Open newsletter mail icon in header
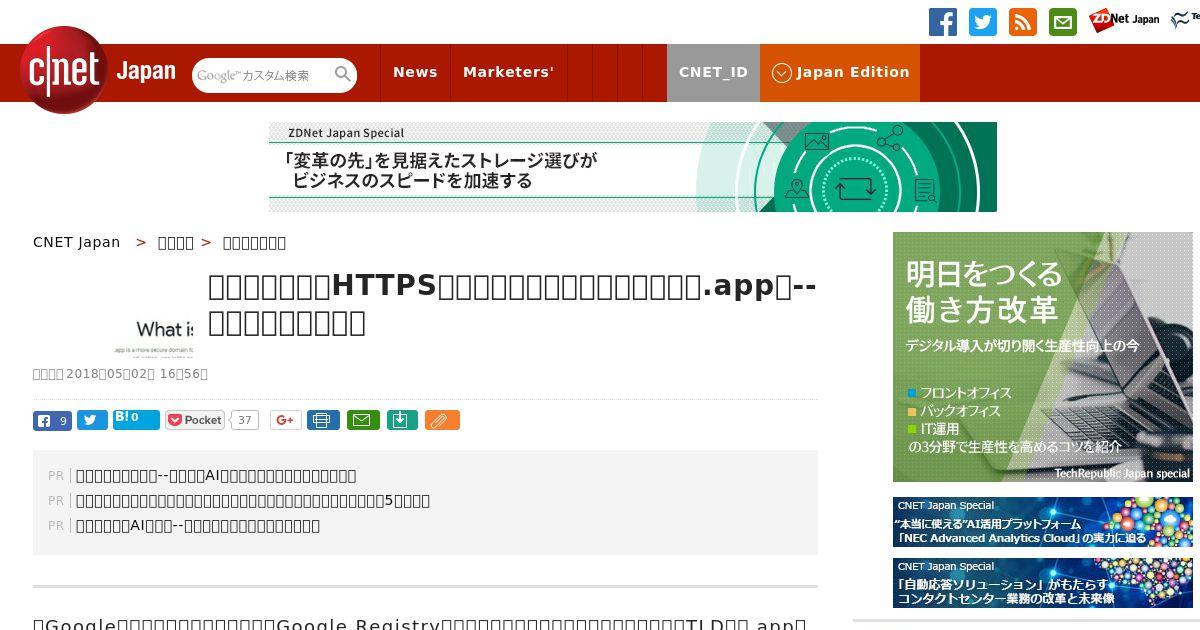Viewport: 1200px width, 630px height. click(1063, 22)
